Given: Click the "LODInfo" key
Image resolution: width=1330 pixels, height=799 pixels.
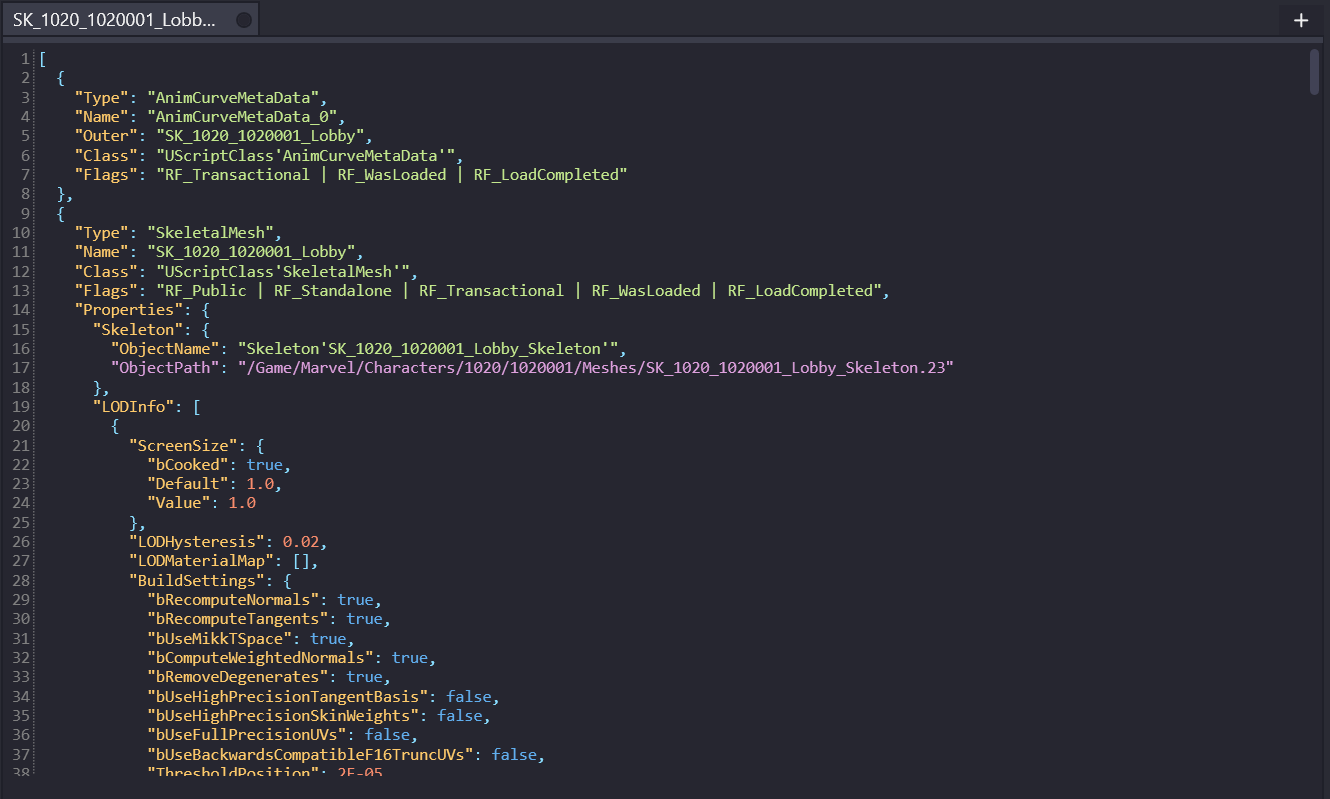Looking at the screenshot, I should pyautogui.click(x=133, y=406).
